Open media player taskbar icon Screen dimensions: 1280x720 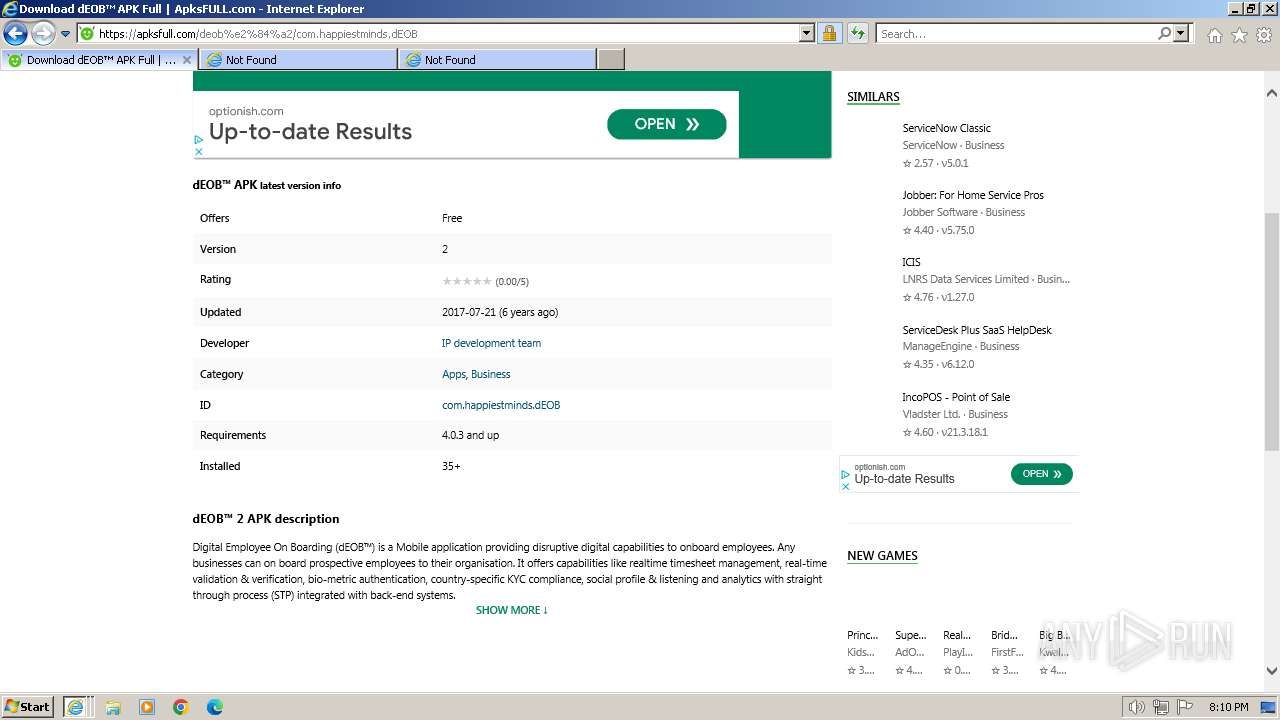pyautogui.click(x=147, y=707)
